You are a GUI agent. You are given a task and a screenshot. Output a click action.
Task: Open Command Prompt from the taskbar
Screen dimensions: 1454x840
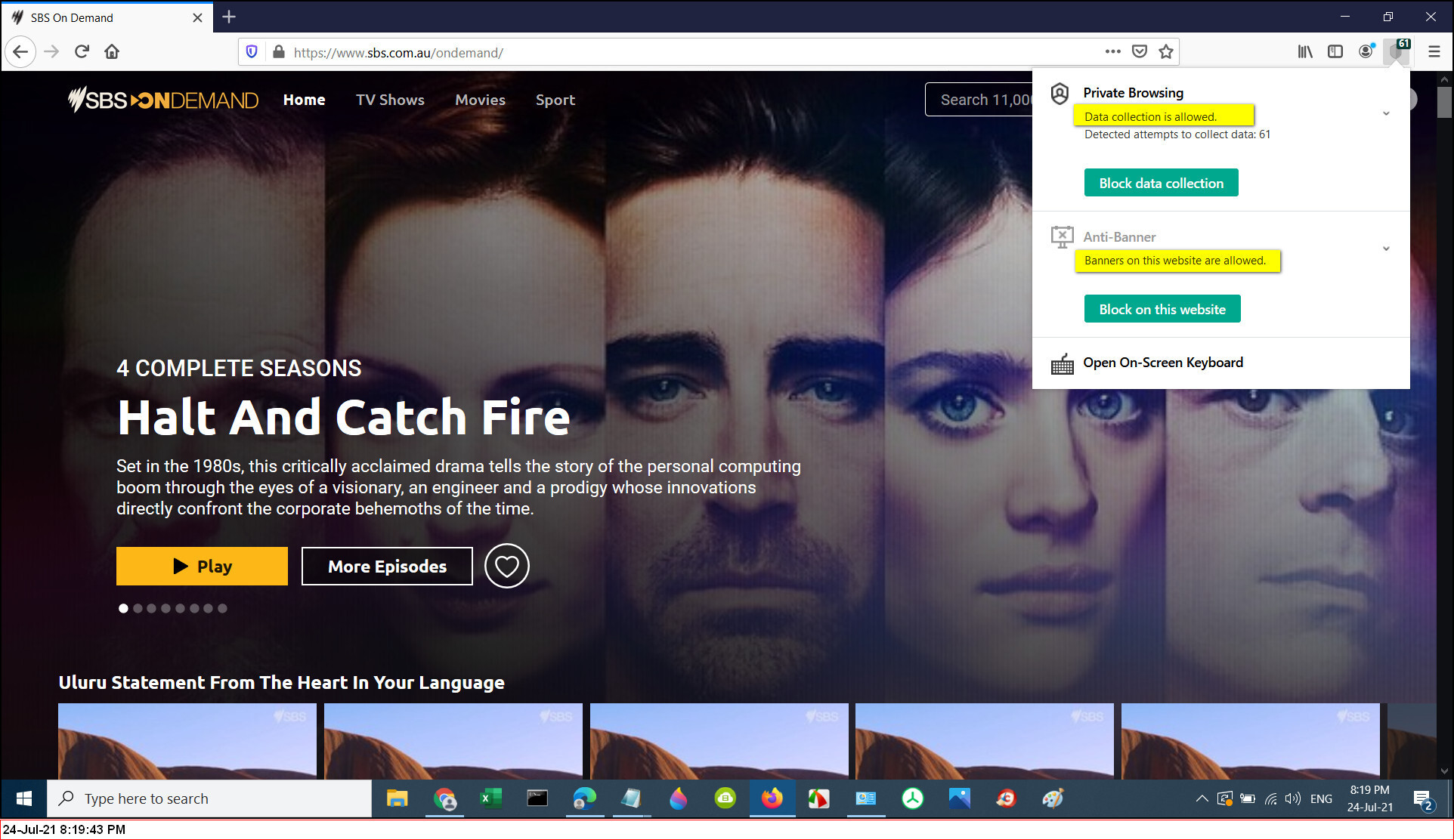pyautogui.click(x=537, y=798)
